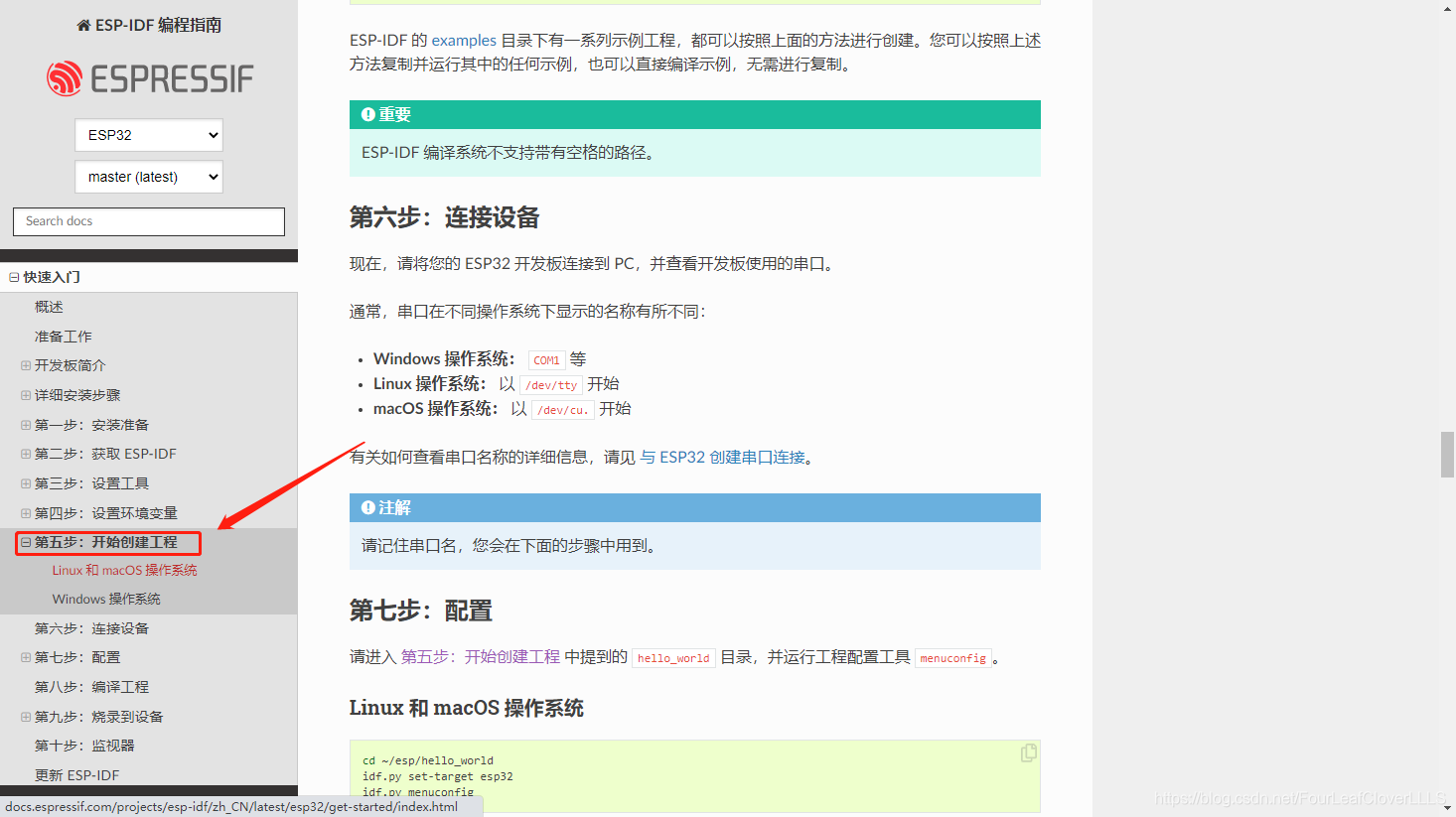Copy the code block using the clipboard icon
The image size is (1456, 817).
(1028, 752)
